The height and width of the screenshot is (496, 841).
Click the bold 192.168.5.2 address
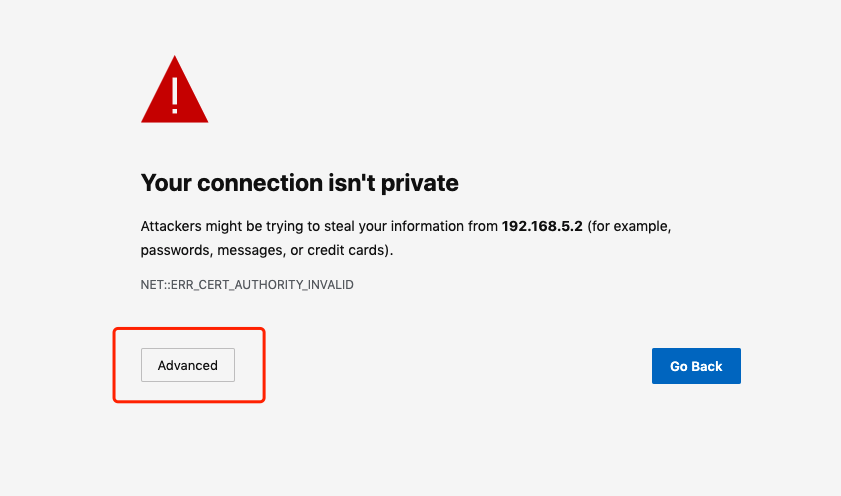coord(542,227)
